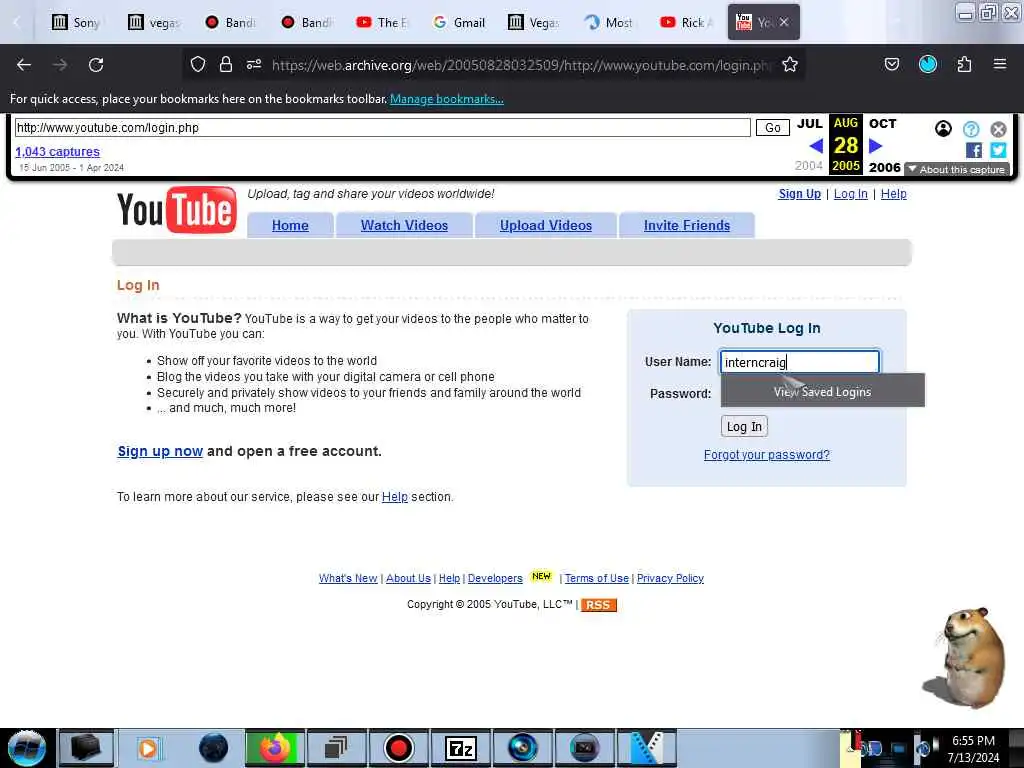Open the media player icon in taskbar
This screenshot has height=768, width=1024.
(x=148, y=748)
